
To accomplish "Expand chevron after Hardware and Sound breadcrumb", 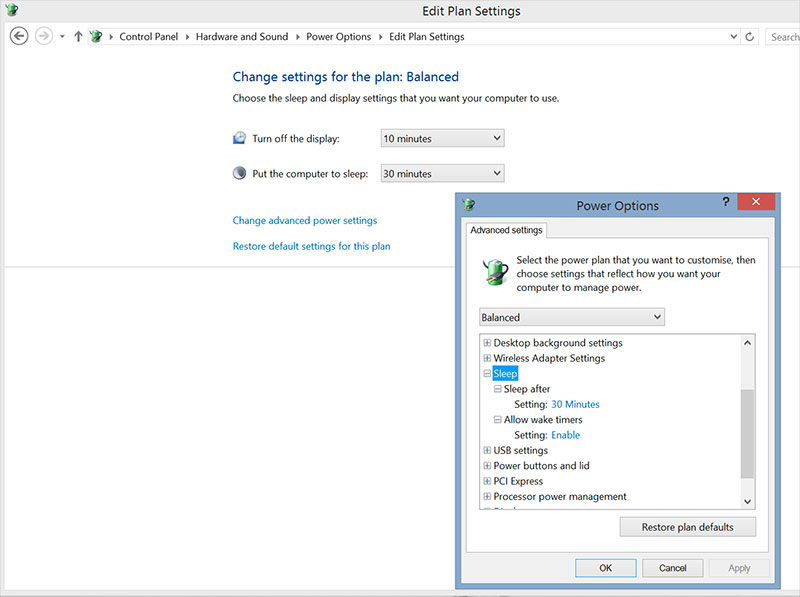I will tap(297, 37).
